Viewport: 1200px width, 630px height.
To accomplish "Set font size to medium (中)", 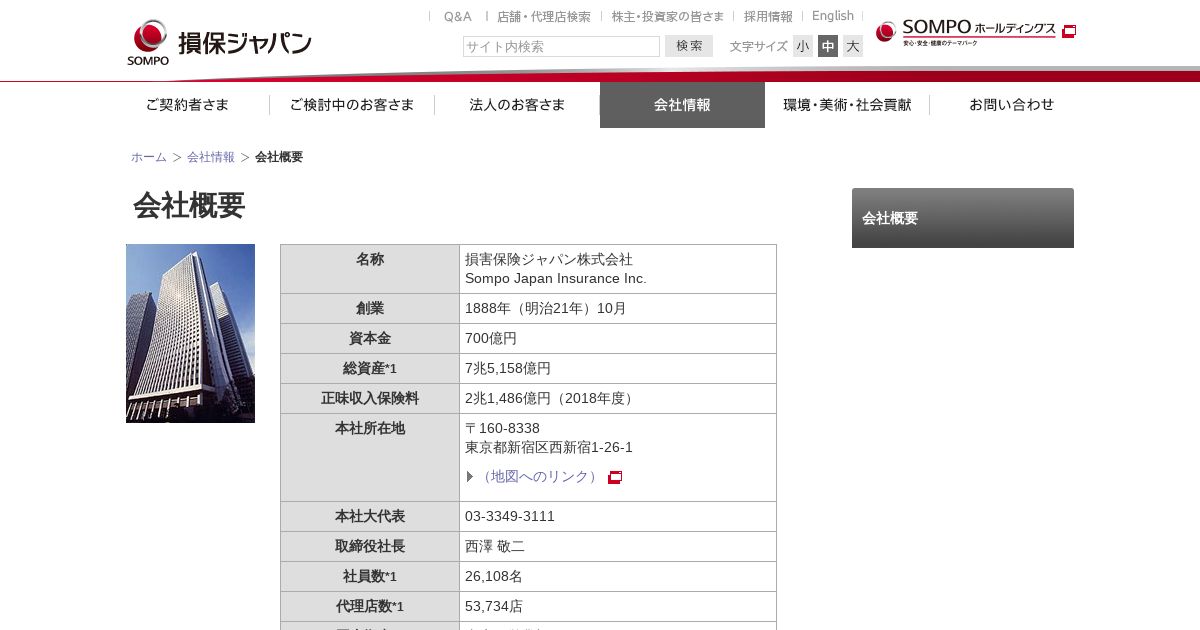I will tap(828, 46).
